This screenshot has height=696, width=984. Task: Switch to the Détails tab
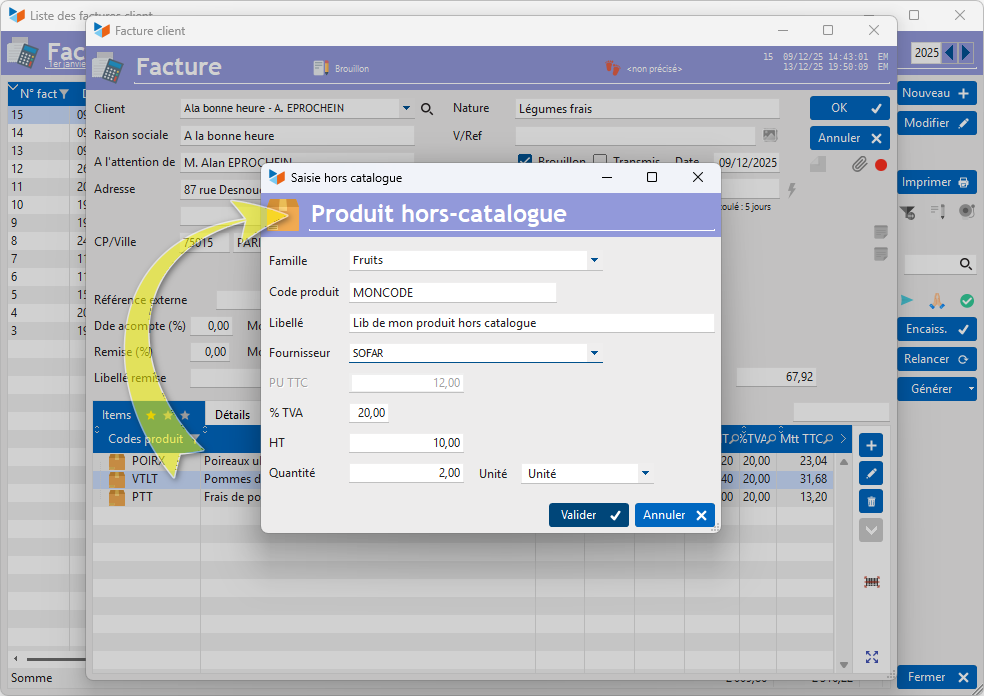click(x=232, y=415)
